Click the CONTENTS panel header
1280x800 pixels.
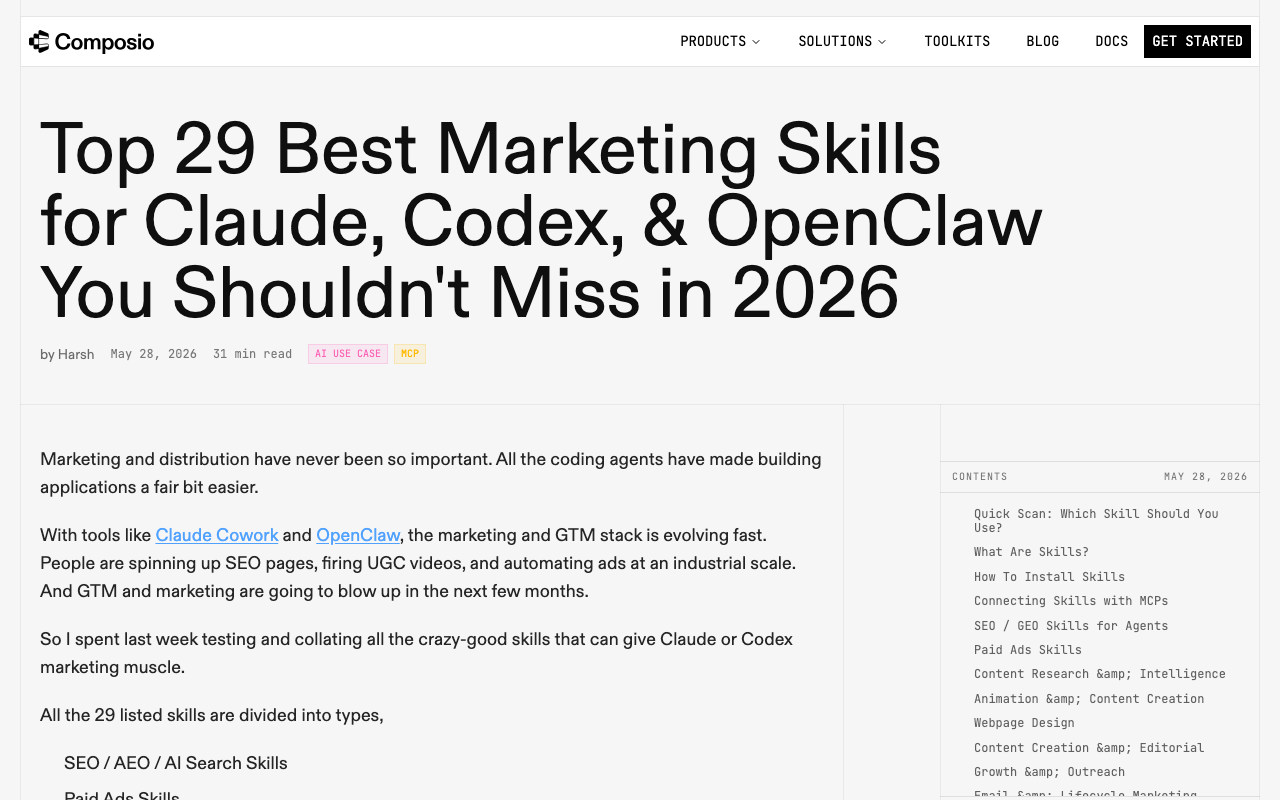click(x=980, y=477)
